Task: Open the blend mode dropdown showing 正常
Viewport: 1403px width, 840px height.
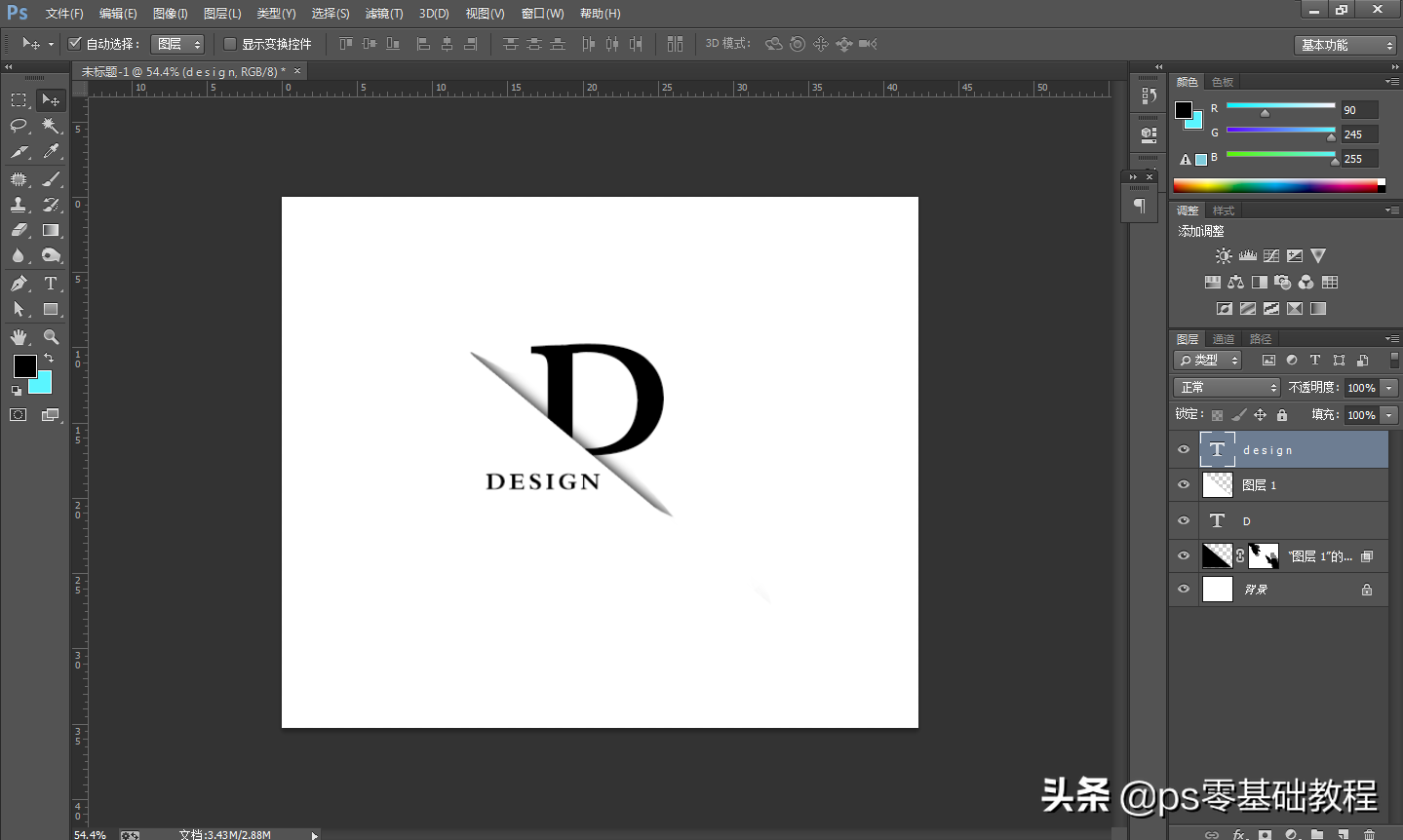Action: coord(1225,387)
